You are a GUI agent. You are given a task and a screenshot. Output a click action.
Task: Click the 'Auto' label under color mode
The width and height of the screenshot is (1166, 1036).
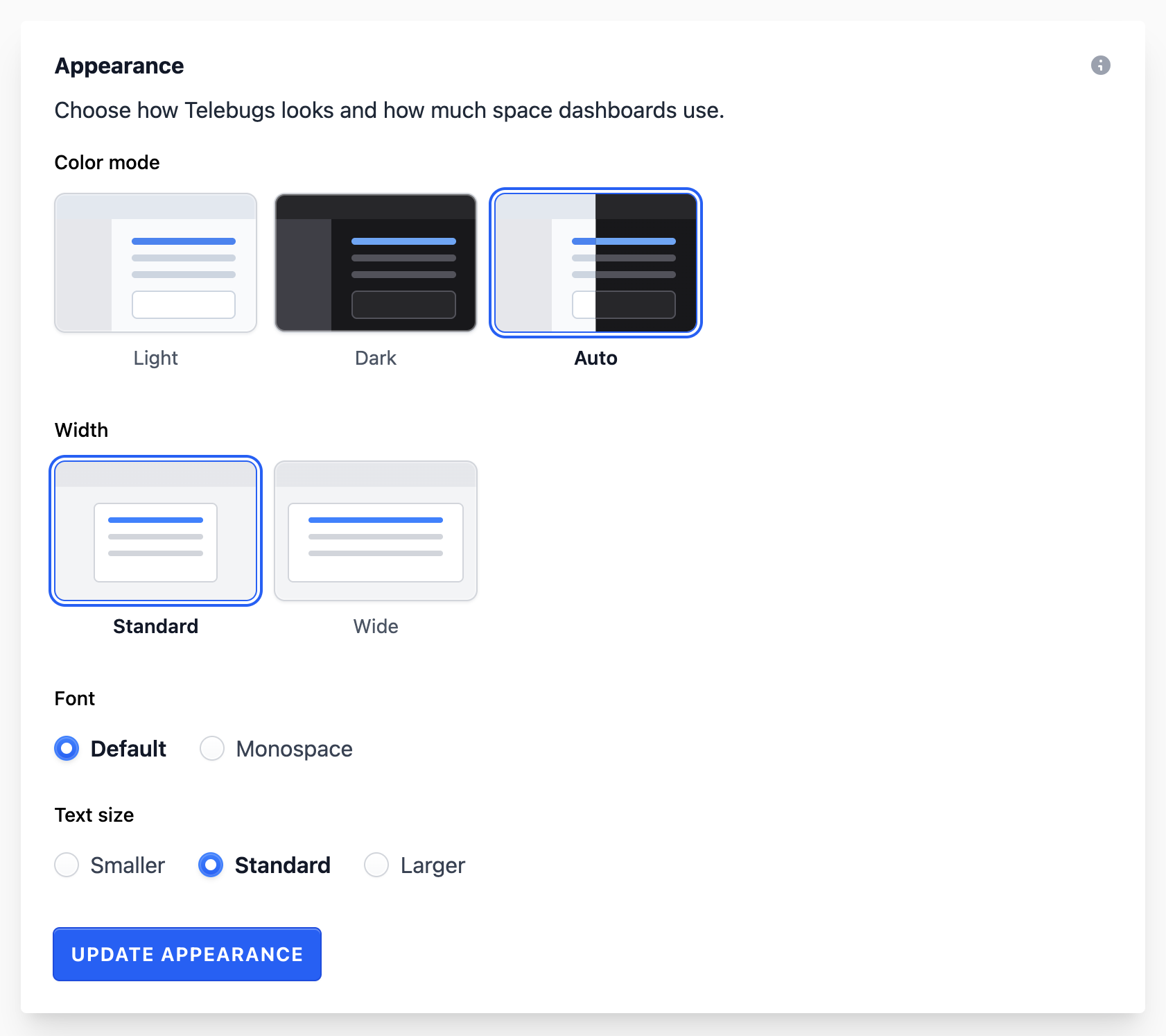(596, 358)
